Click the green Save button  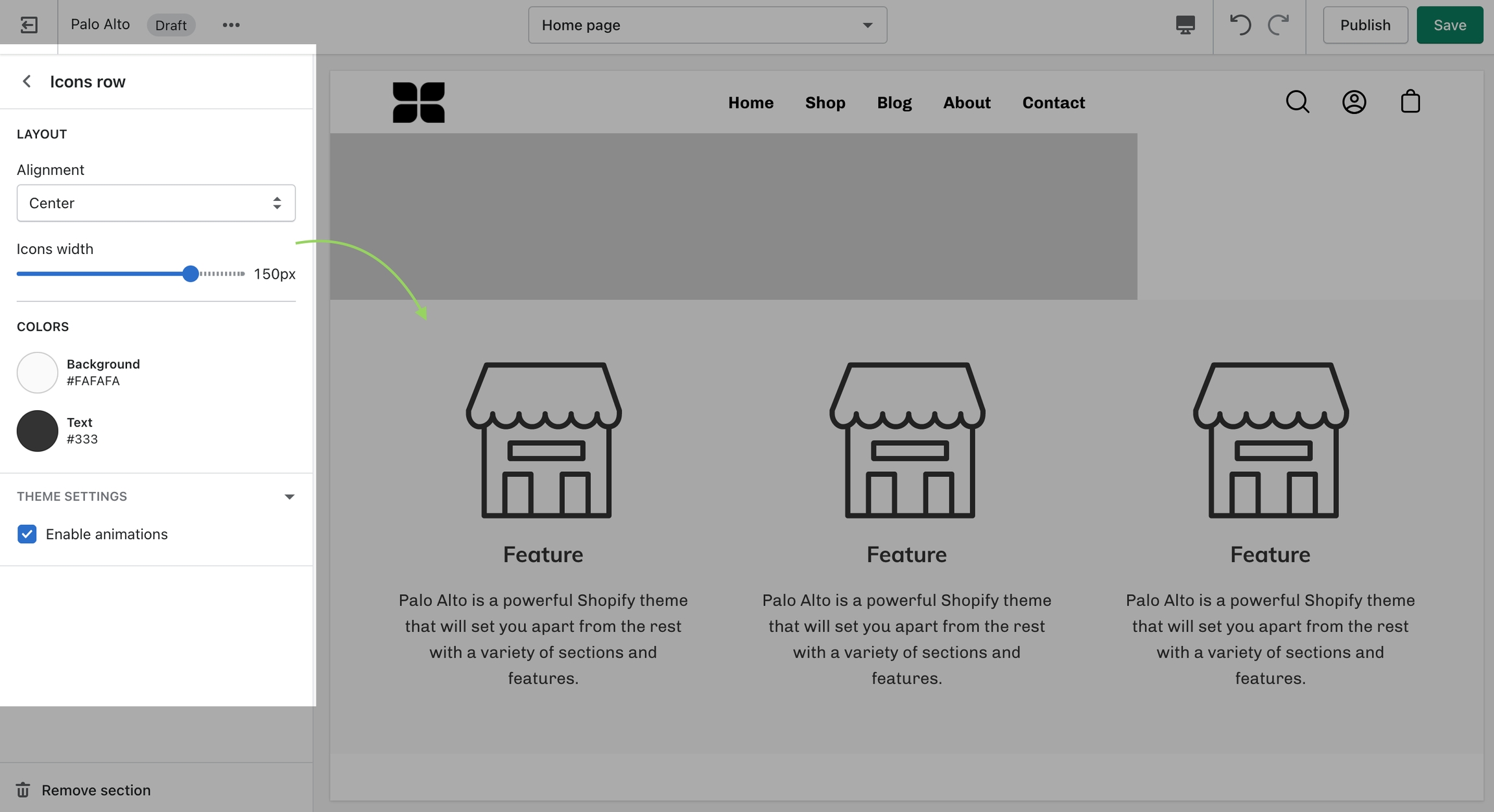pos(1449,25)
